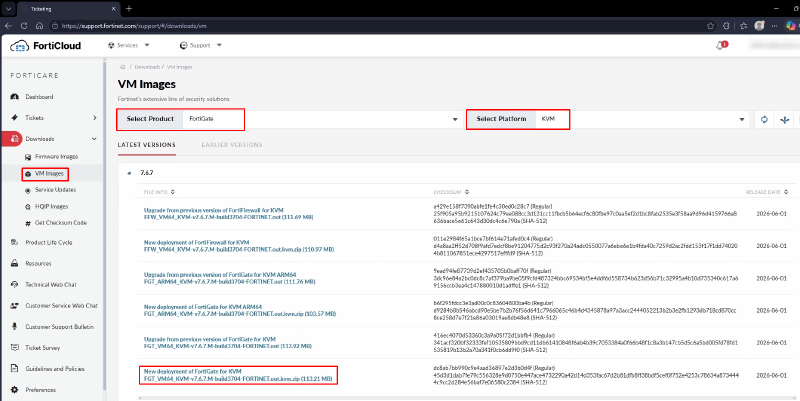Open the Services dropdown menu

[129, 45]
